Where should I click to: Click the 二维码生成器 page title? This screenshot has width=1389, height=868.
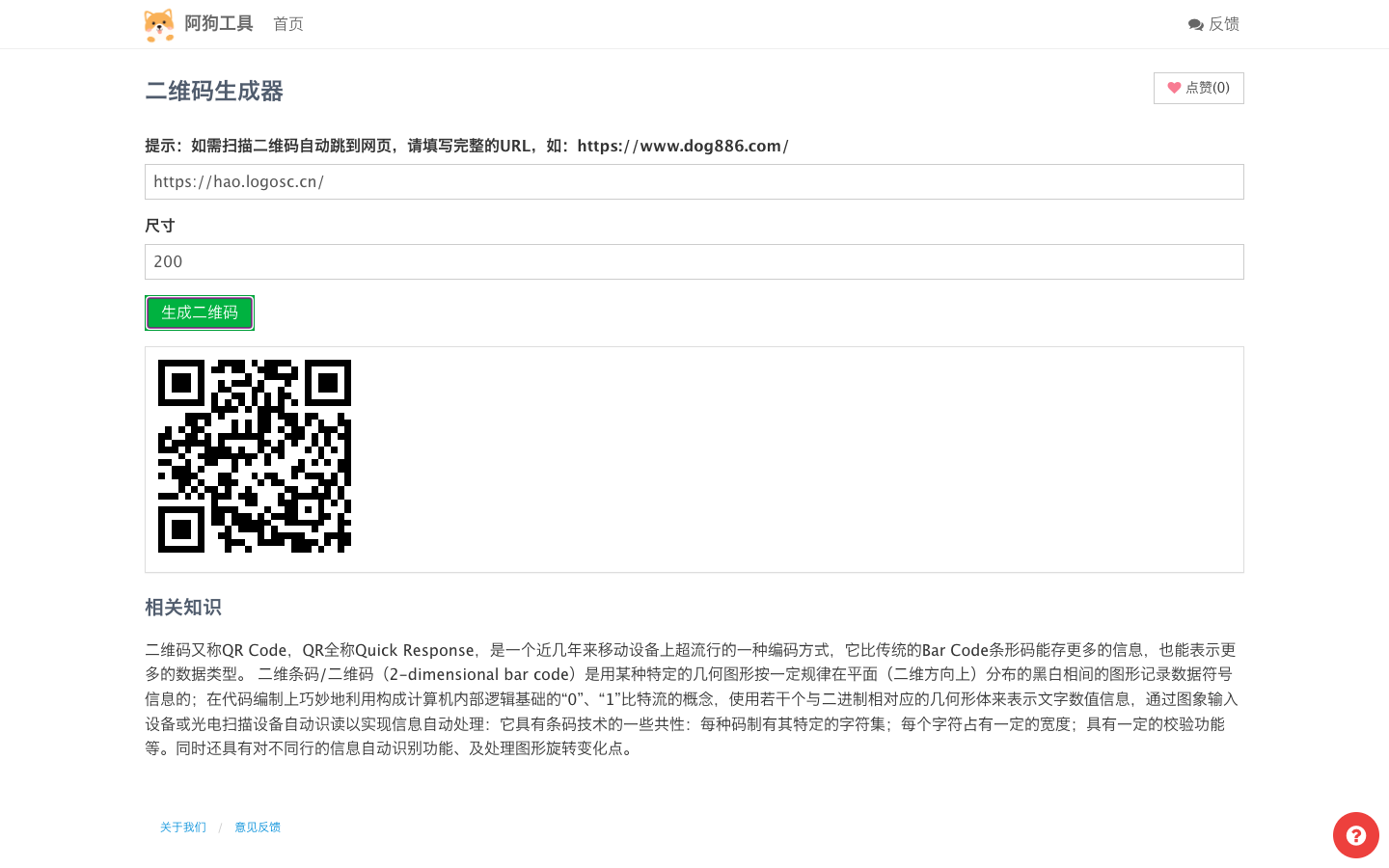(212, 92)
